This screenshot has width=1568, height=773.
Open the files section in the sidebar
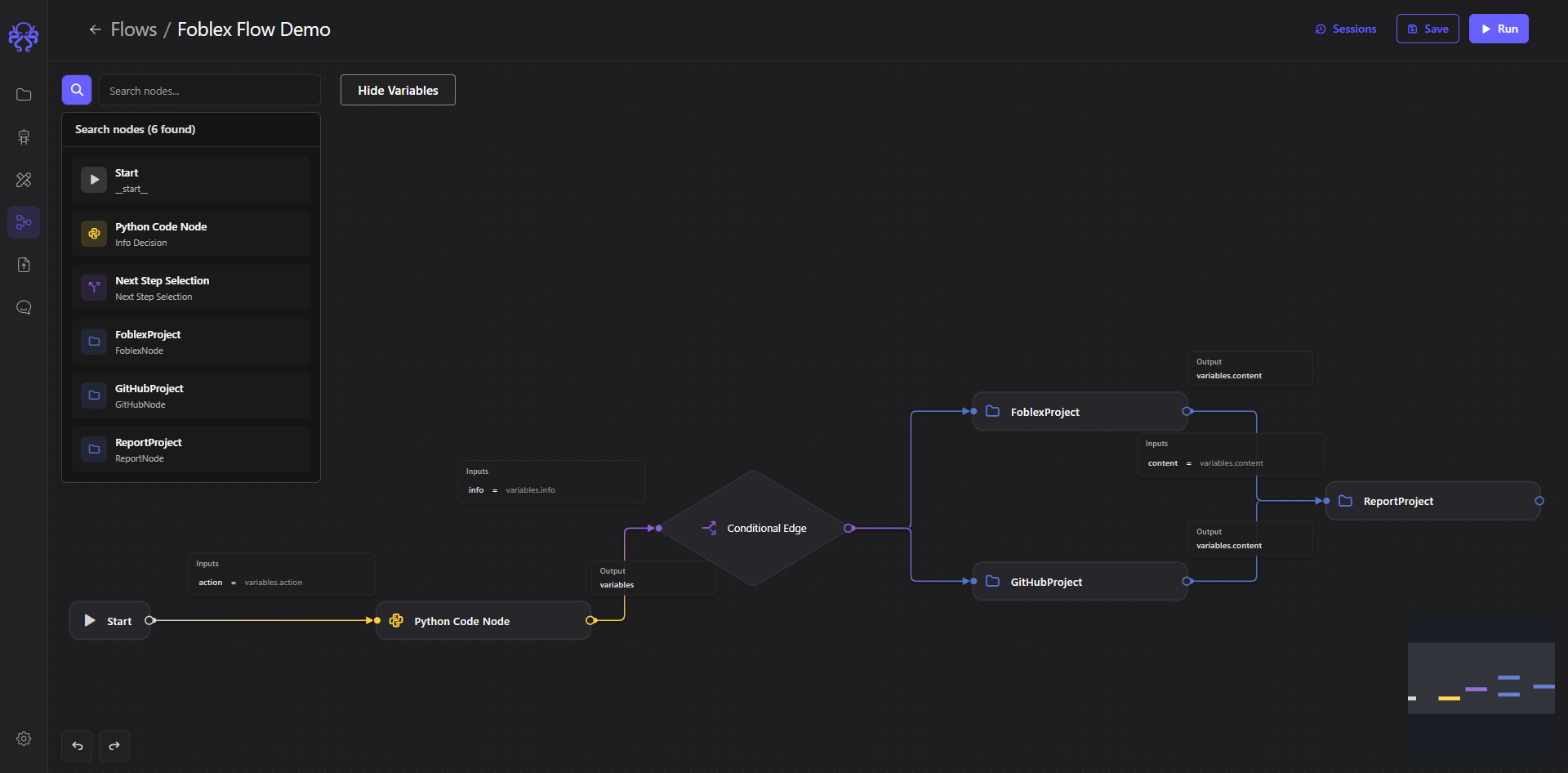tap(24, 94)
